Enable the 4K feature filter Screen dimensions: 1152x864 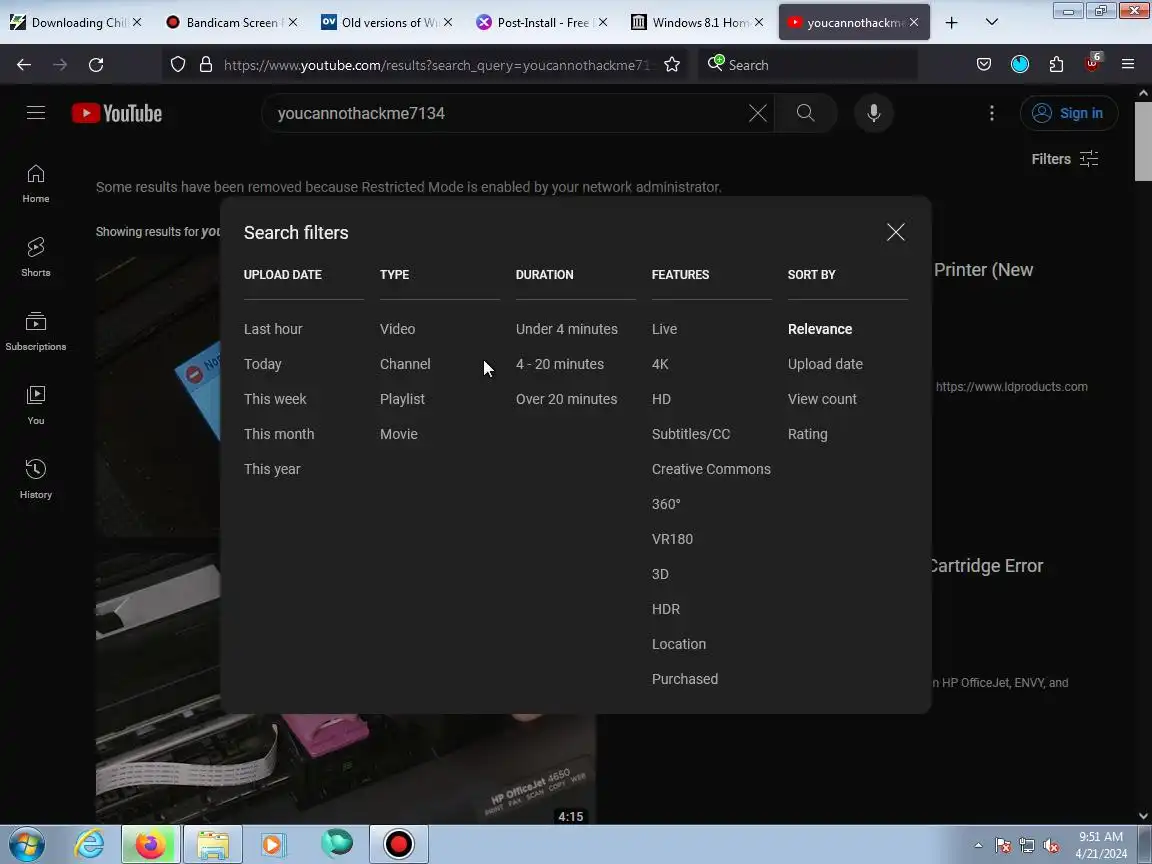pos(660,364)
